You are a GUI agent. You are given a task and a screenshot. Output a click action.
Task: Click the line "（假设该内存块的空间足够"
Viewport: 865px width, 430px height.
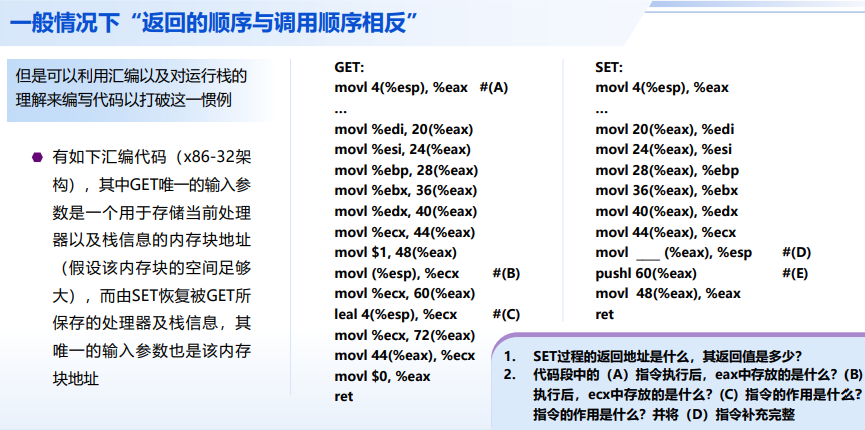point(152,268)
